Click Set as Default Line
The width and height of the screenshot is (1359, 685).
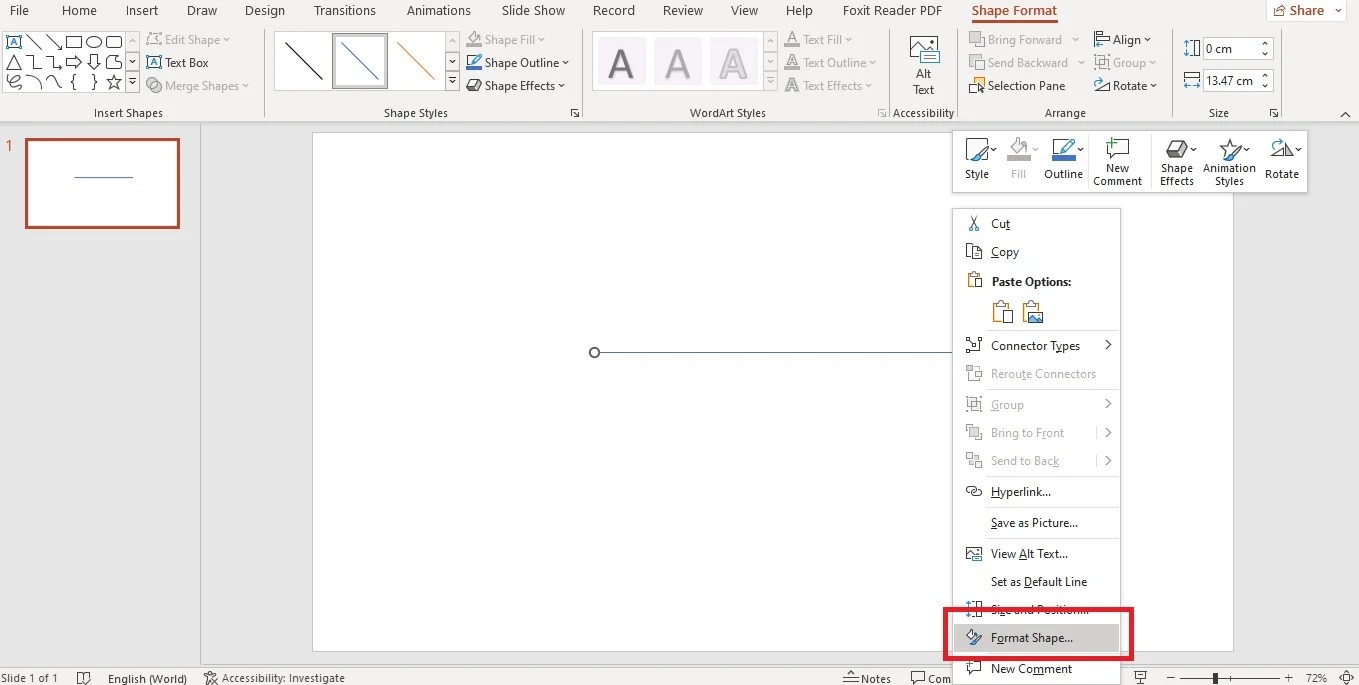(1038, 581)
